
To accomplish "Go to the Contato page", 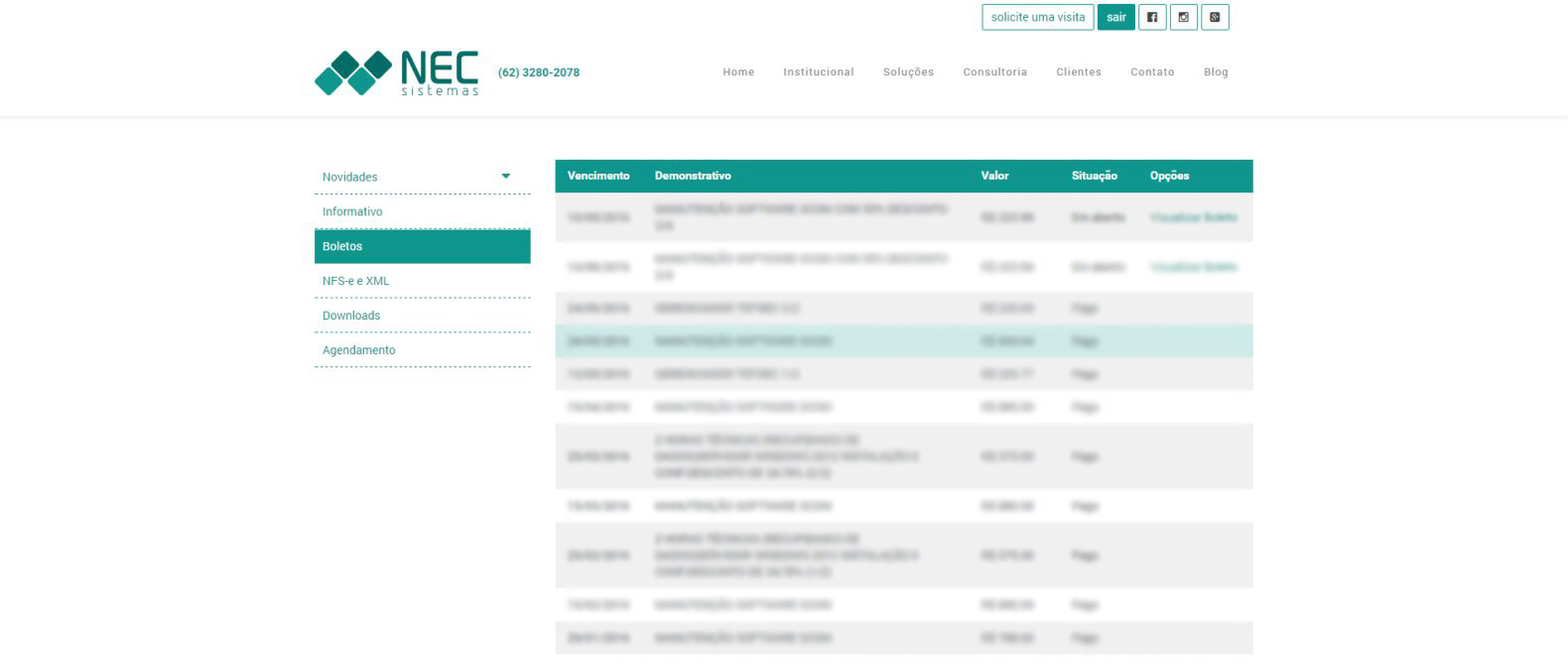I will pyautogui.click(x=1152, y=71).
